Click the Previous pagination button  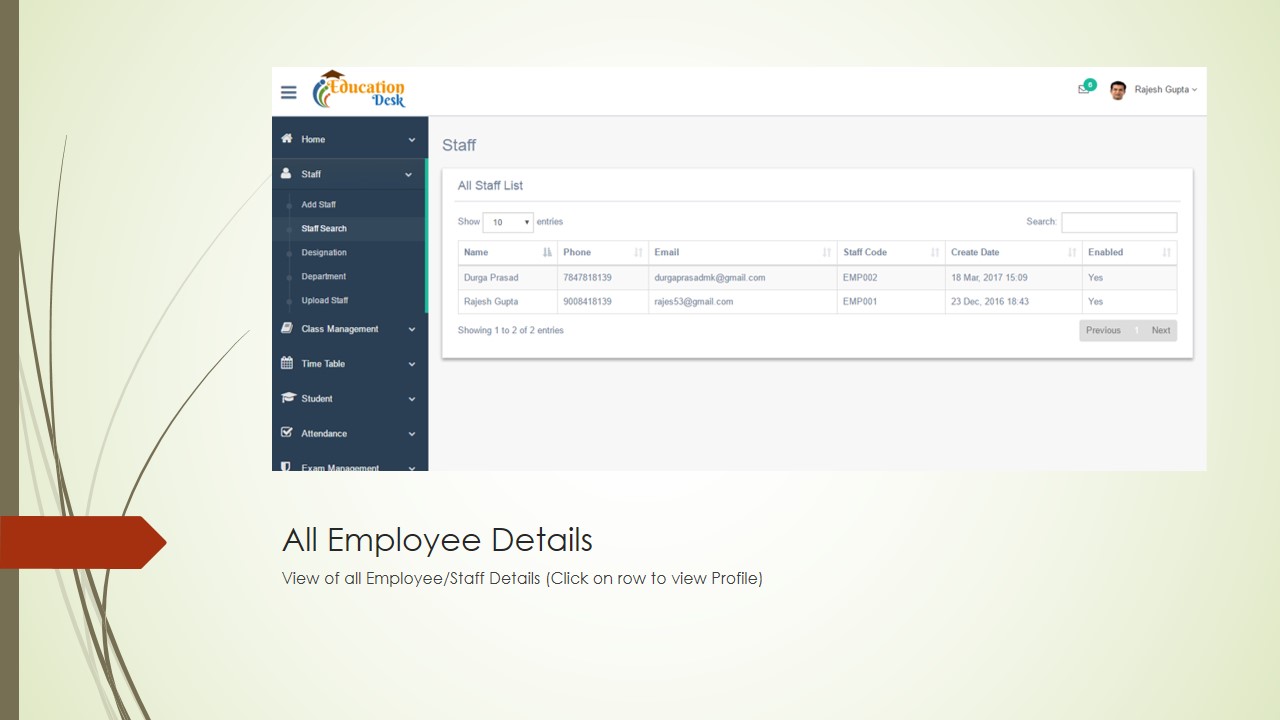(1103, 331)
